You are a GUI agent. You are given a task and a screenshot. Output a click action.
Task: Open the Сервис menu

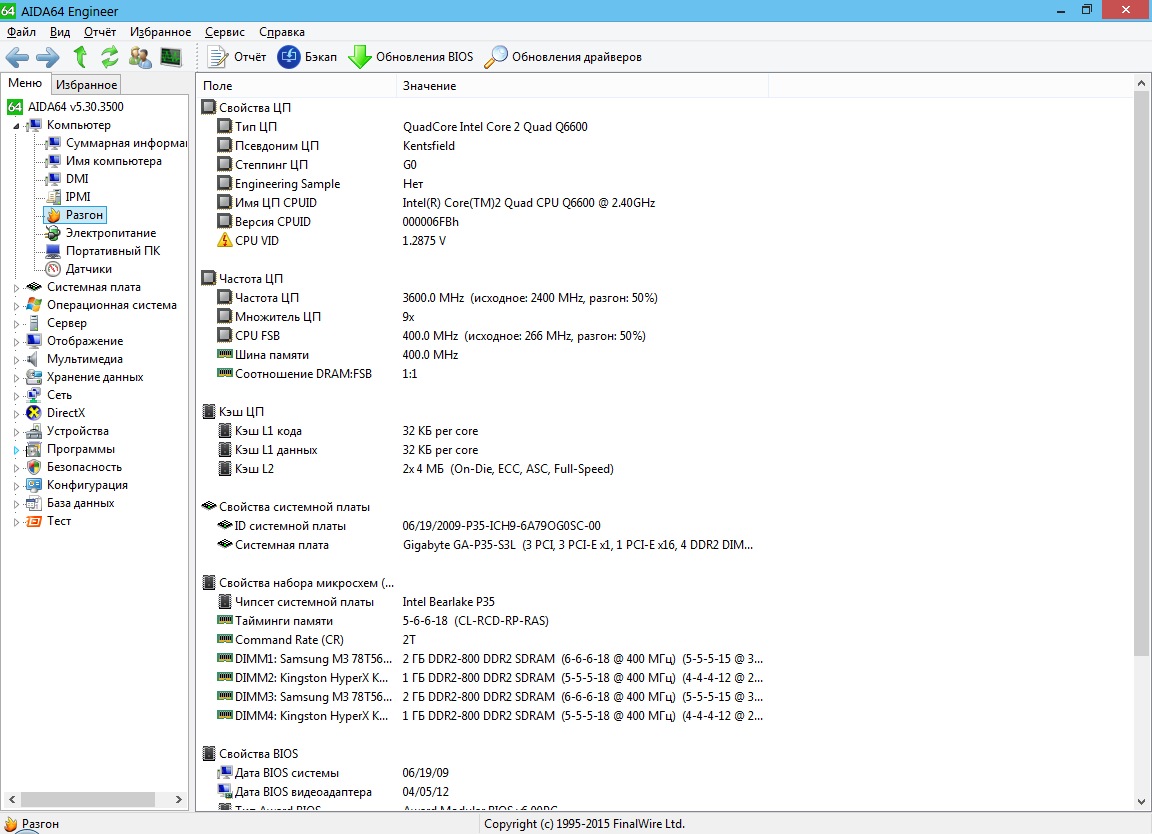(x=225, y=32)
